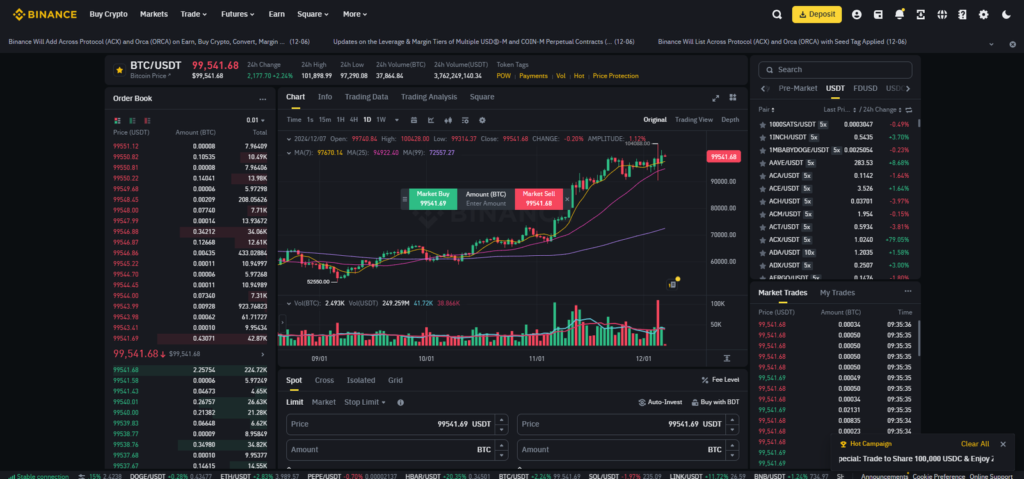Open the user profile icon
The width and height of the screenshot is (1024, 479).
click(857, 14)
